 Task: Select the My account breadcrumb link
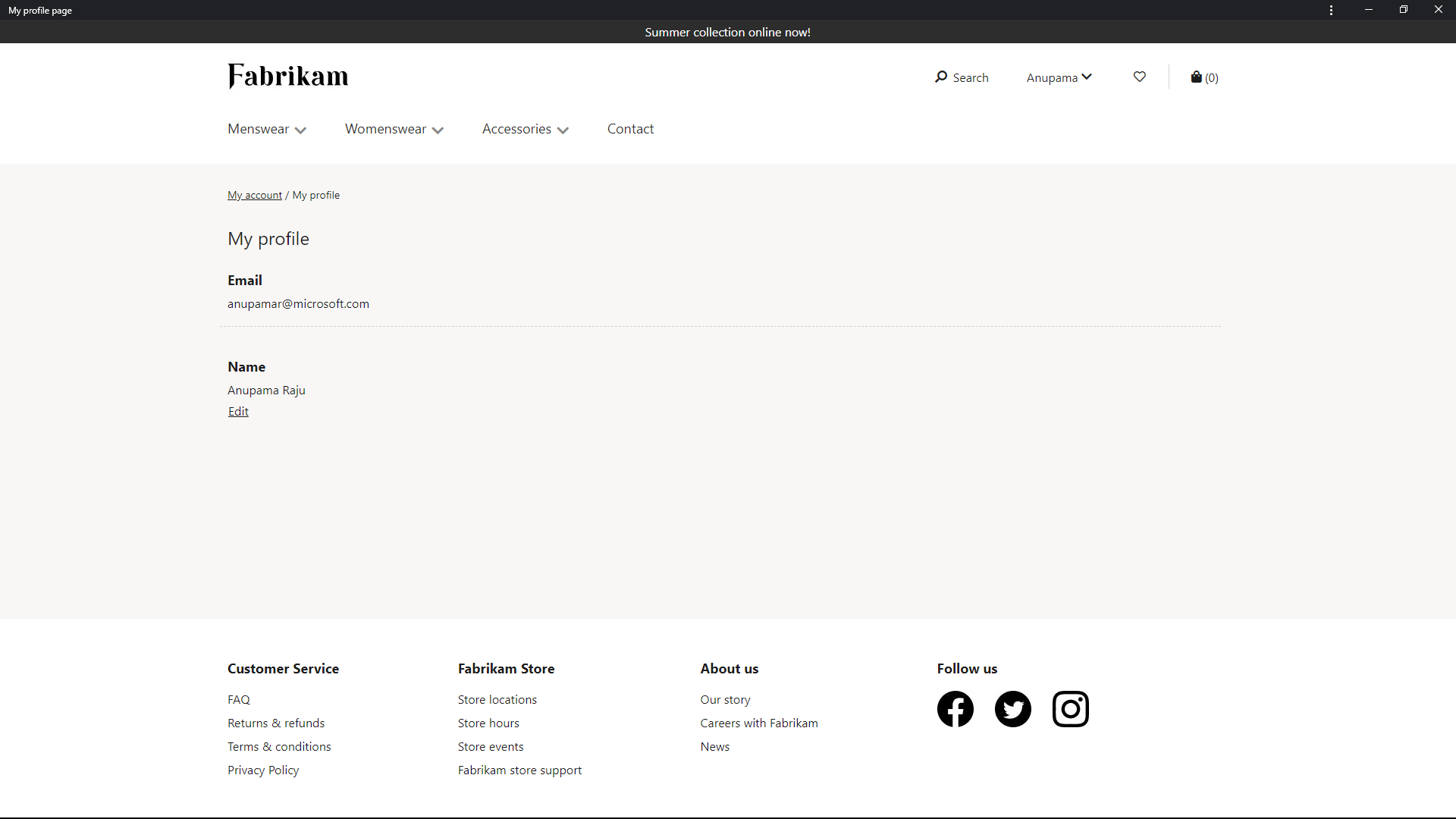pyautogui.click(x=254, y=194)
